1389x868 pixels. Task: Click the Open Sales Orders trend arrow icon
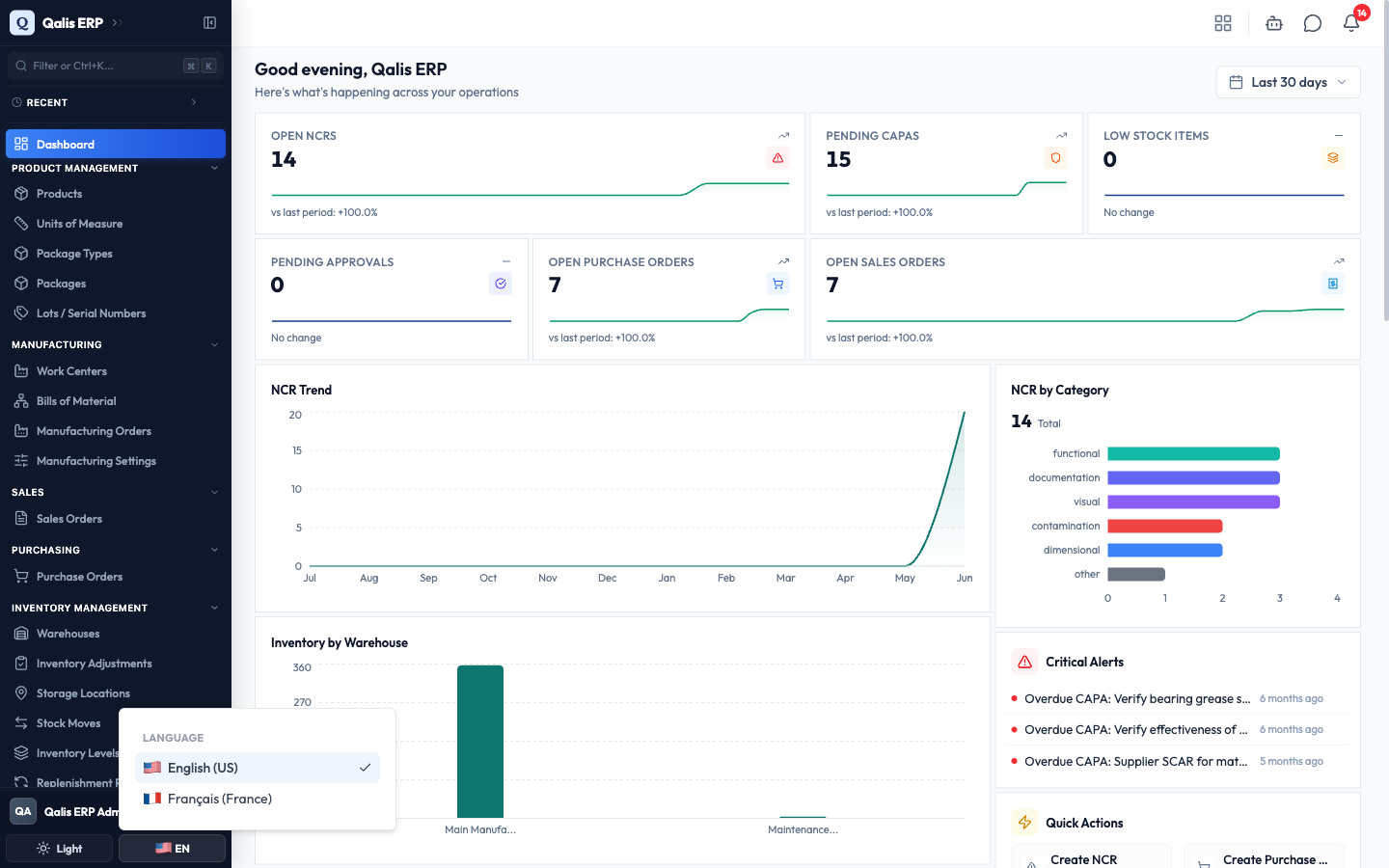(1339, 261)
